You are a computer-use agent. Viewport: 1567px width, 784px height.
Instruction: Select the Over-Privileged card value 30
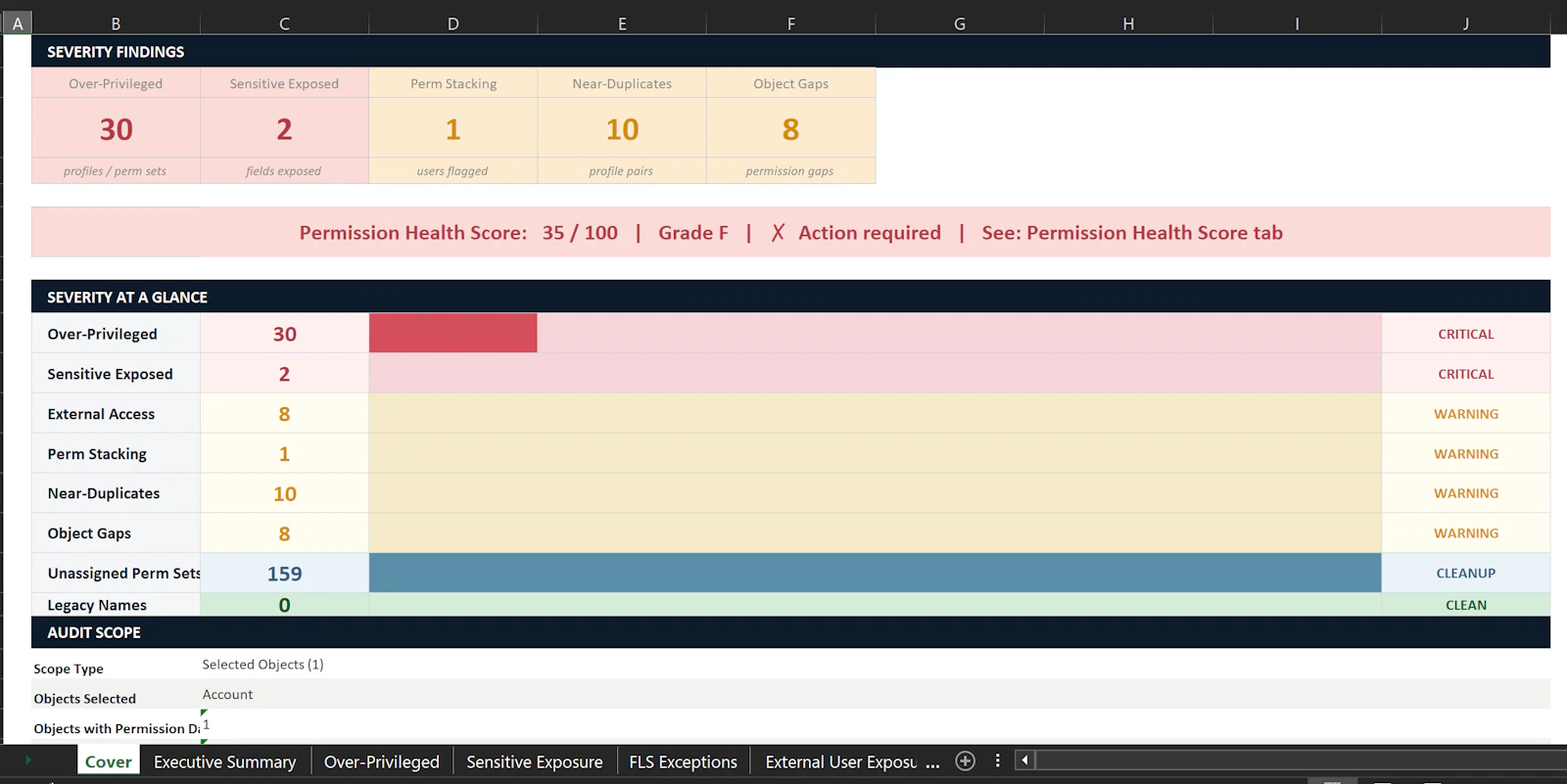(x=116, y=128)
